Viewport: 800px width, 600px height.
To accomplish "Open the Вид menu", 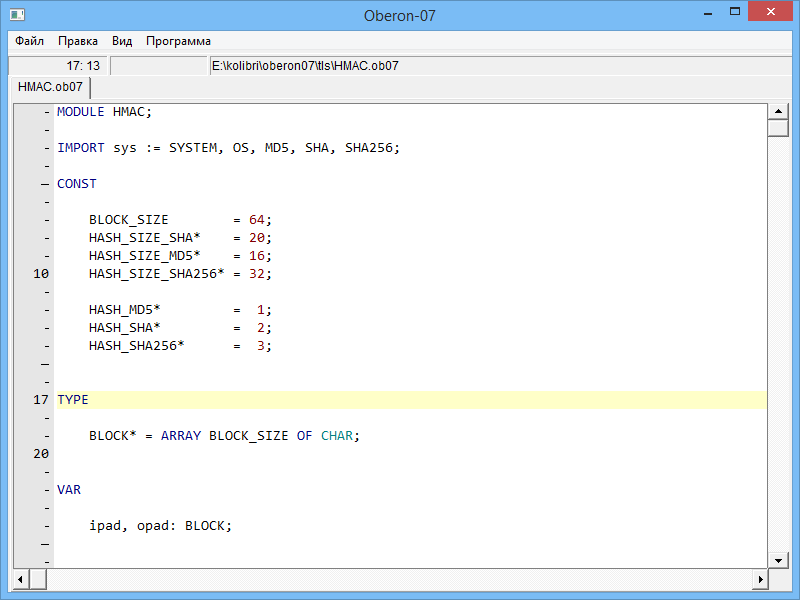I will 122,41.
